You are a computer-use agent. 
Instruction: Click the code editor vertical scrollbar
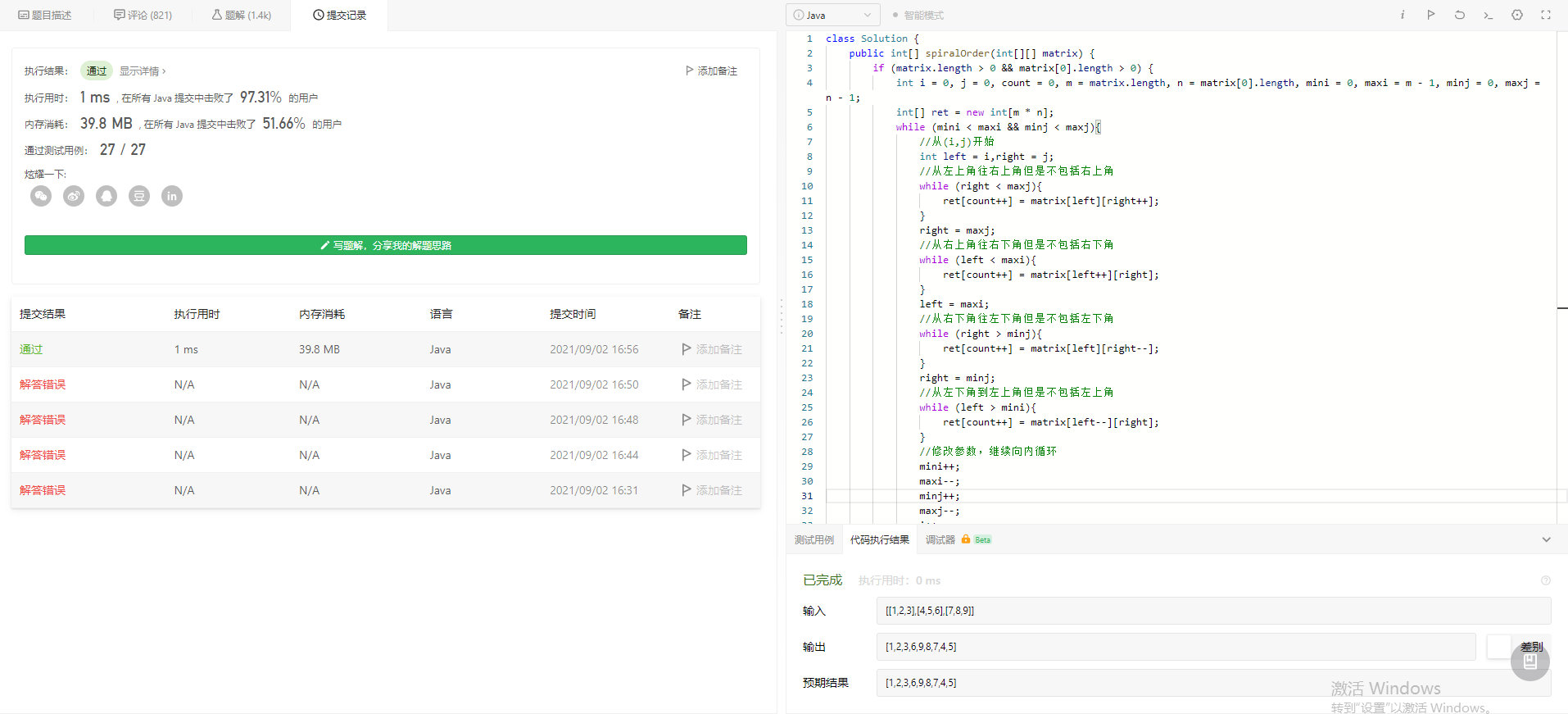click(1561, 279)
